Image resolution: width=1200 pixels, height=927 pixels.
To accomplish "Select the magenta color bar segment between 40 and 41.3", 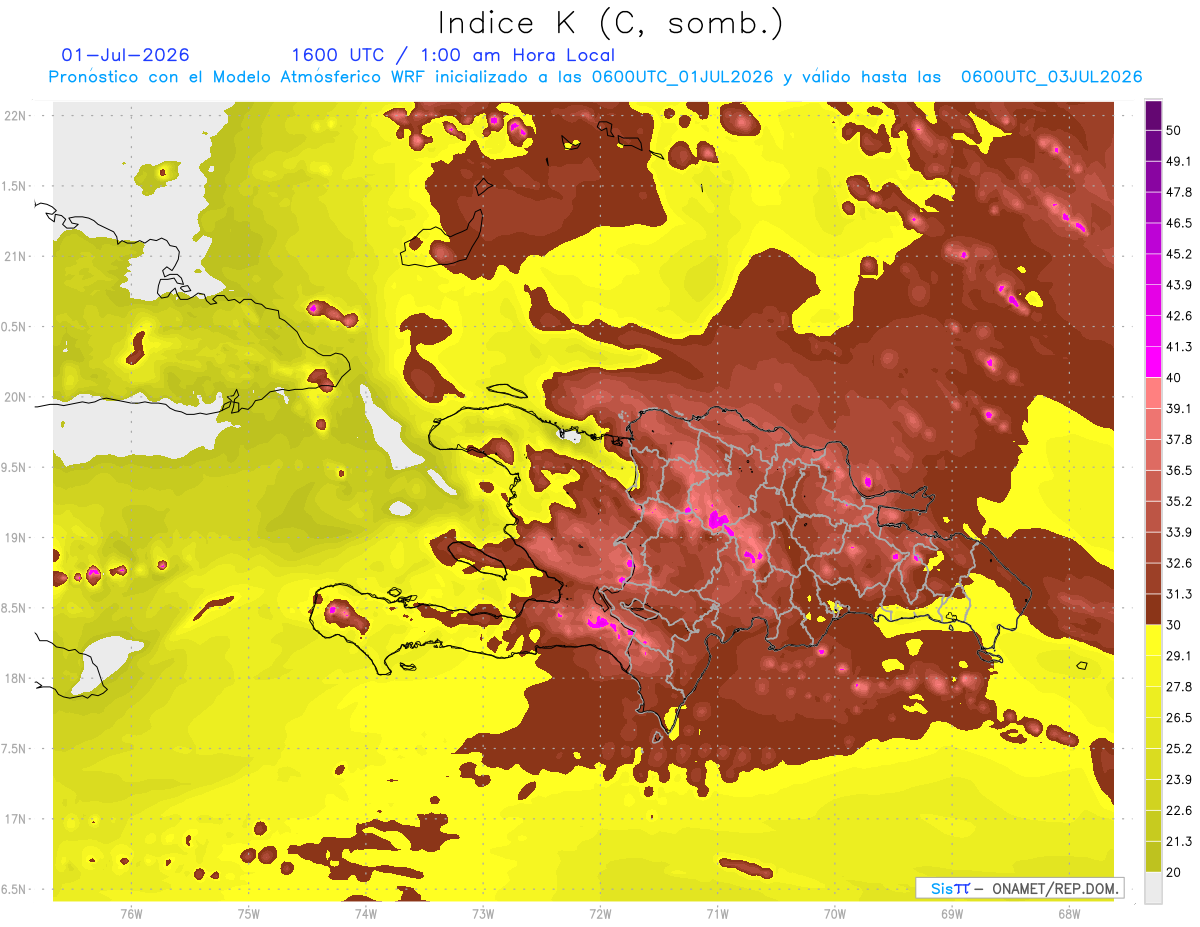I will (1153, 363).
